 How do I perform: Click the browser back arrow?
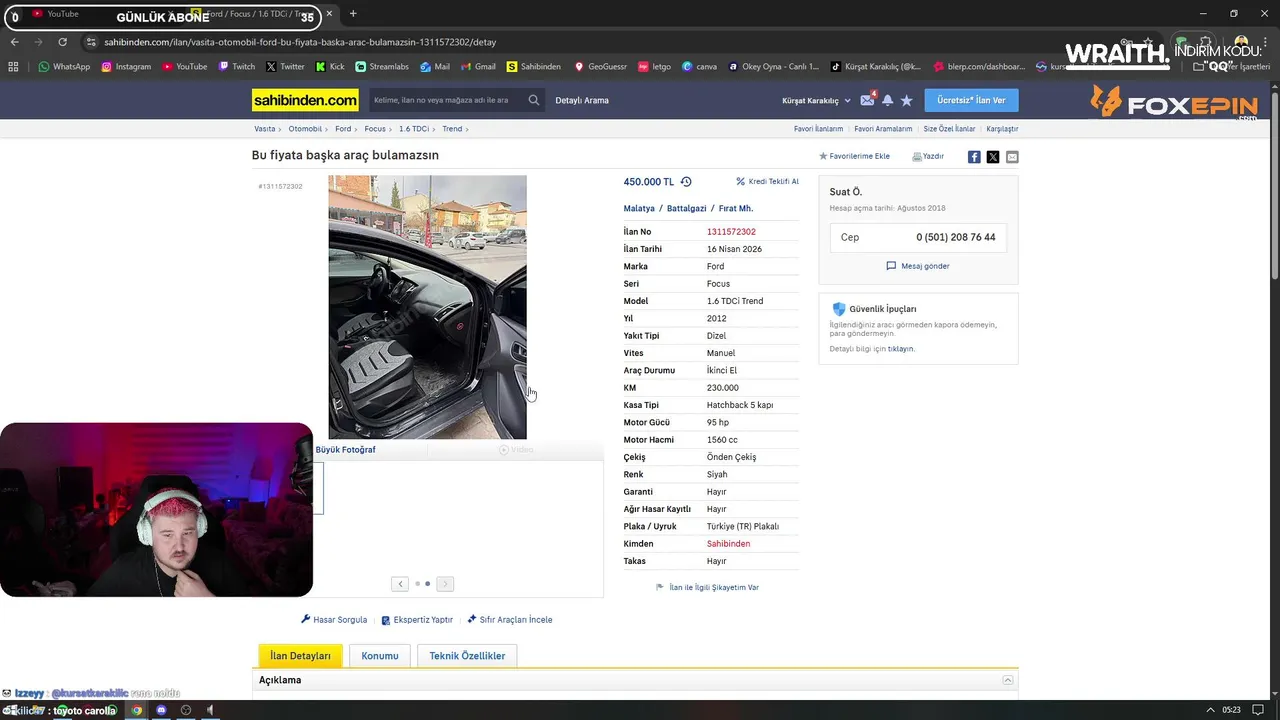coord(14,42)
